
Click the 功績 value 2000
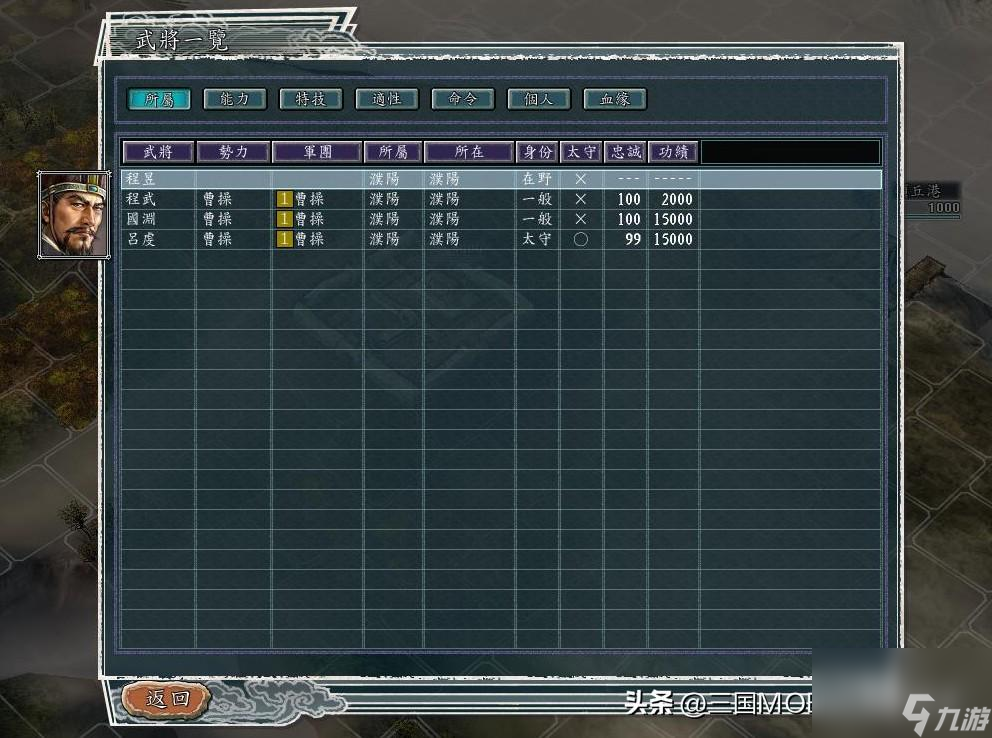677,199
